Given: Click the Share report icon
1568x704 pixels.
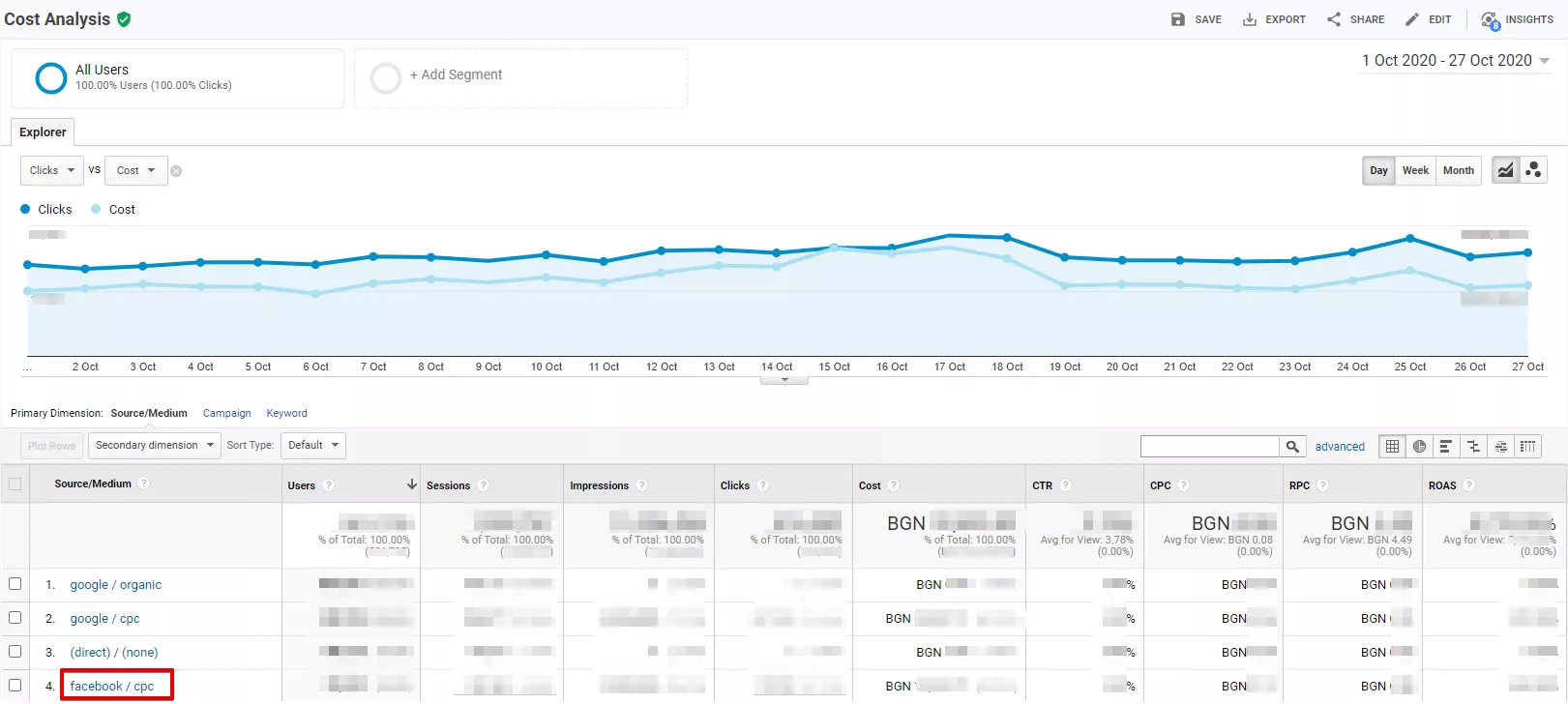Looking at the screenshot, I should click(1334, 19).
